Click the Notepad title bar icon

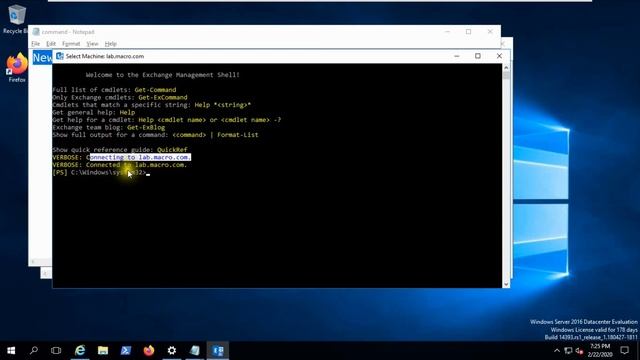click(36, 32)
